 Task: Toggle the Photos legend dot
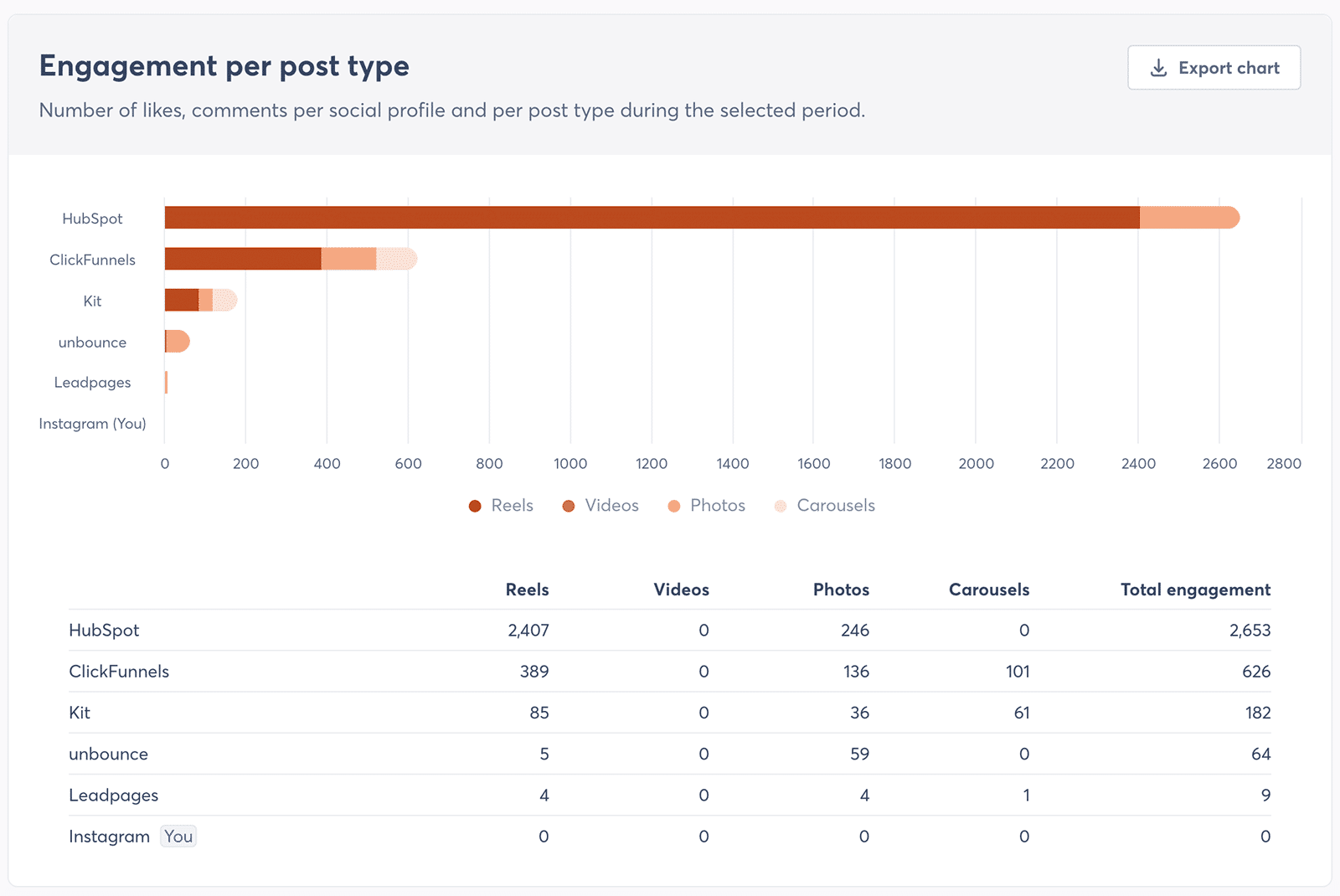(674, 506)
